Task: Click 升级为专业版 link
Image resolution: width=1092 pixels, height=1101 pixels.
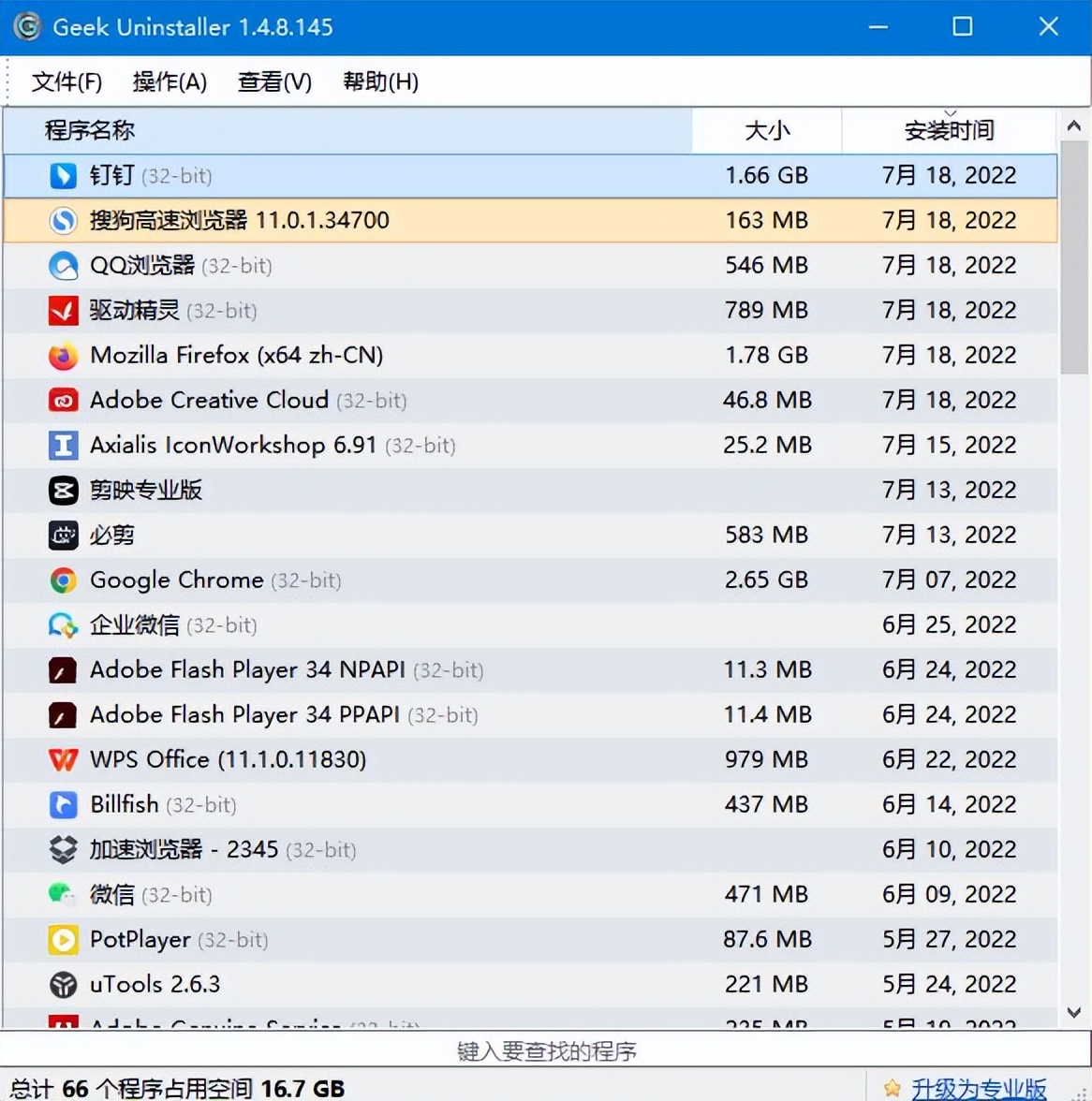Action: (x=979, y=1088)
